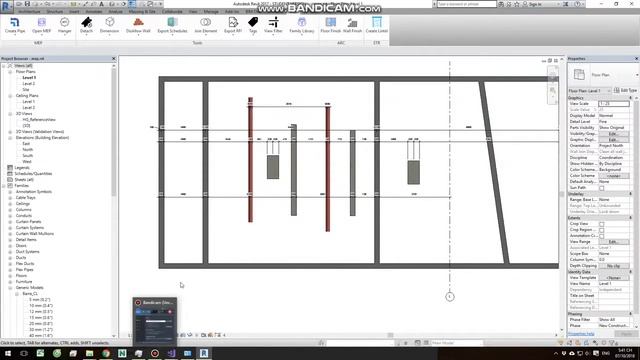This screenshot has height=360, width=640.
Task: Click the View Scale input field
Action: pos(613,104)
